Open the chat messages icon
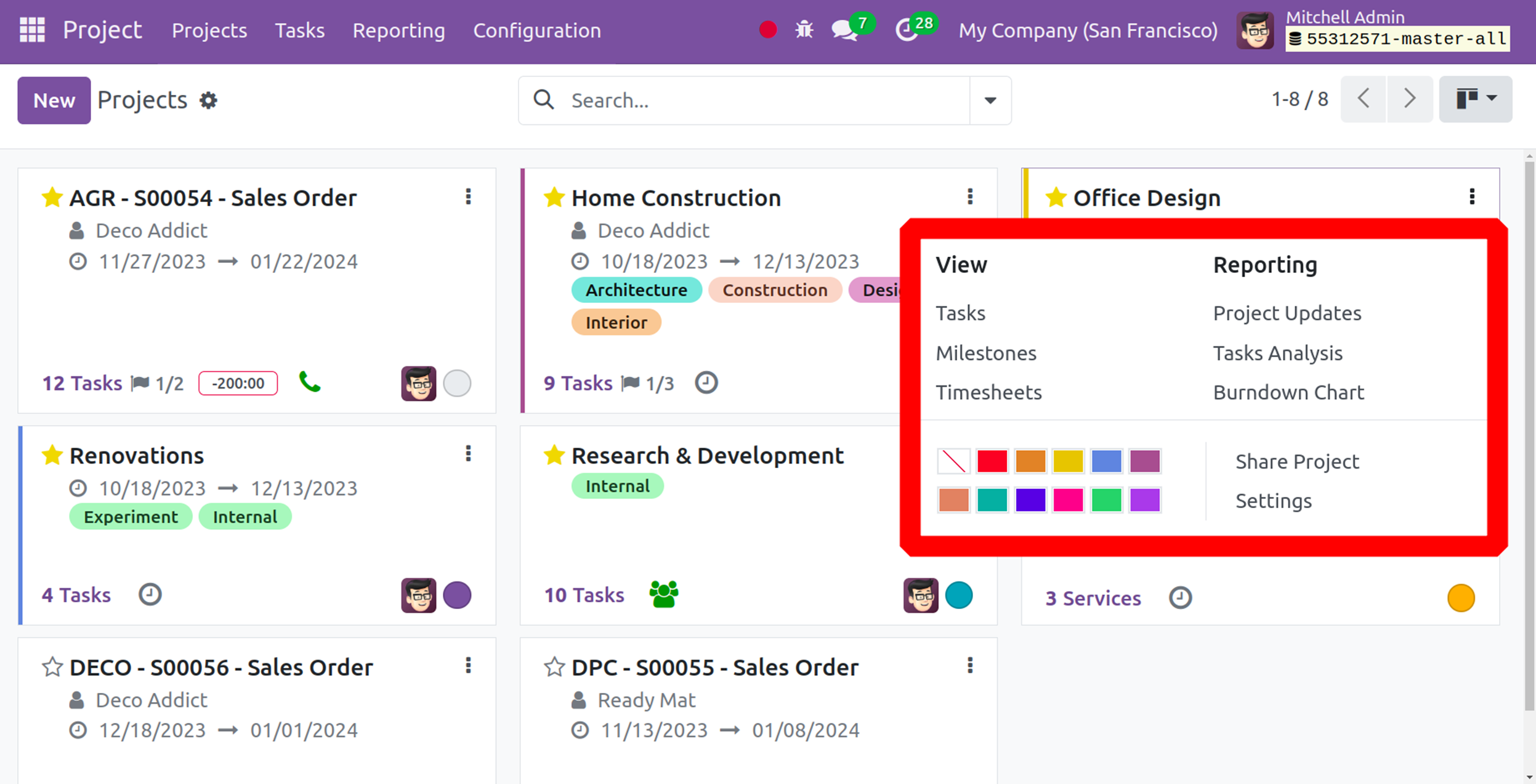The width and height of the screenshot is (1536, 784). (x=844, y=30)
